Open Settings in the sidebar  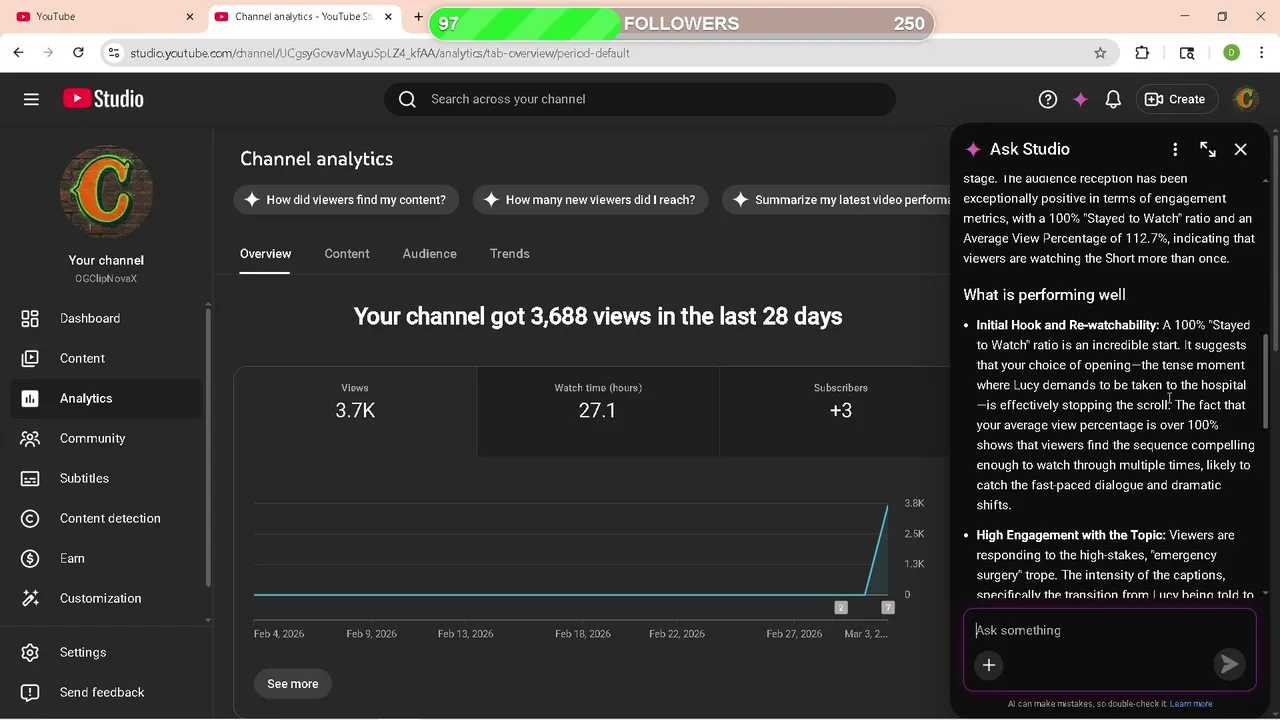pyautogui.click(x=106, y=652)
